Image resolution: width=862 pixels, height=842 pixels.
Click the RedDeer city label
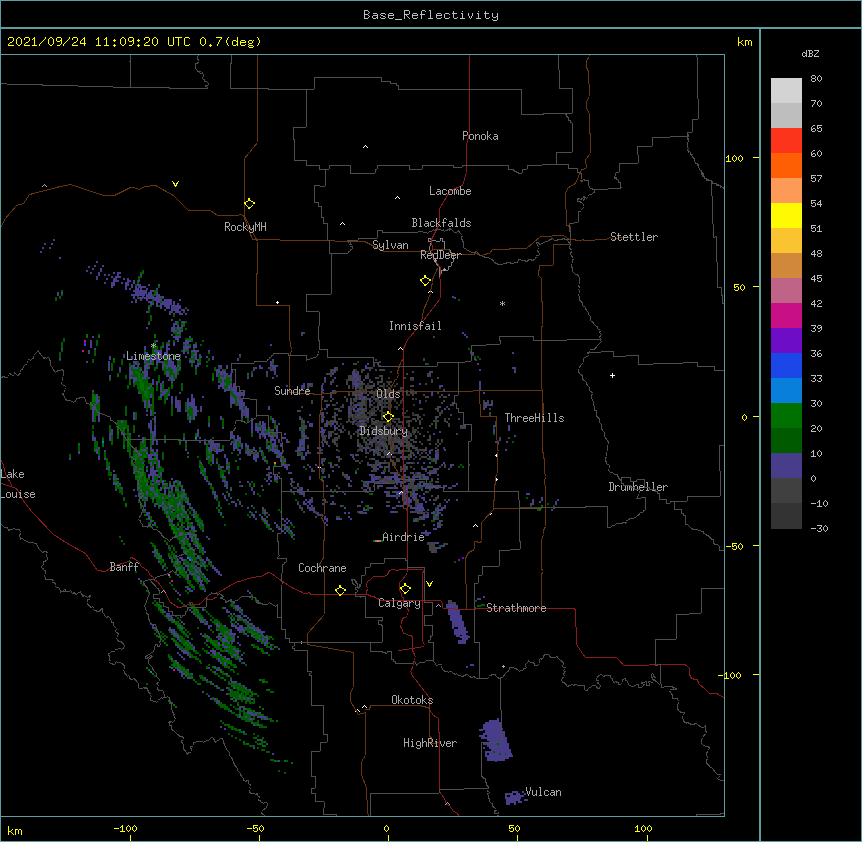click(x=440, y=255)
